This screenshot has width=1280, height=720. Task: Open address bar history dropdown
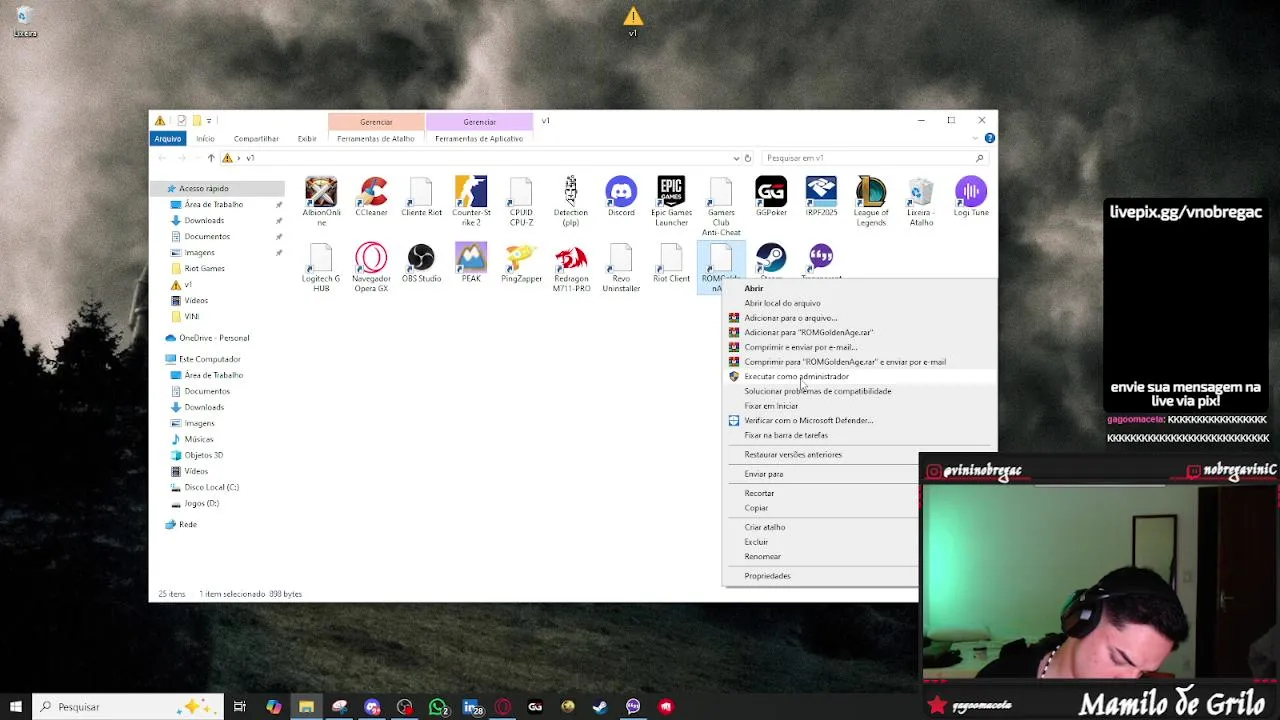click(737, 158)
